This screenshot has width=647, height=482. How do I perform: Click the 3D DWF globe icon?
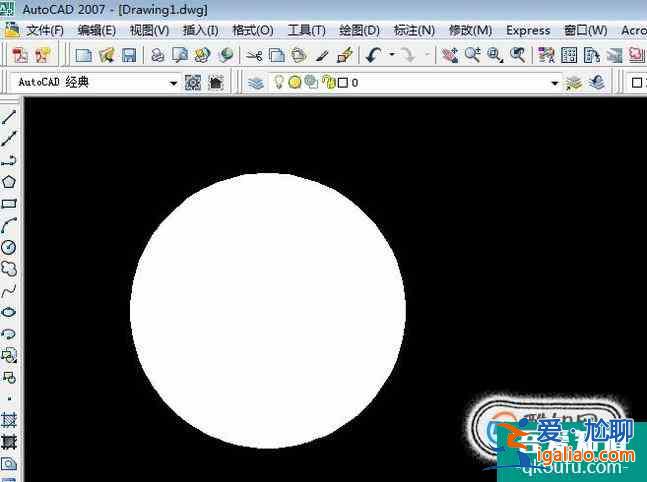(226, 55)
